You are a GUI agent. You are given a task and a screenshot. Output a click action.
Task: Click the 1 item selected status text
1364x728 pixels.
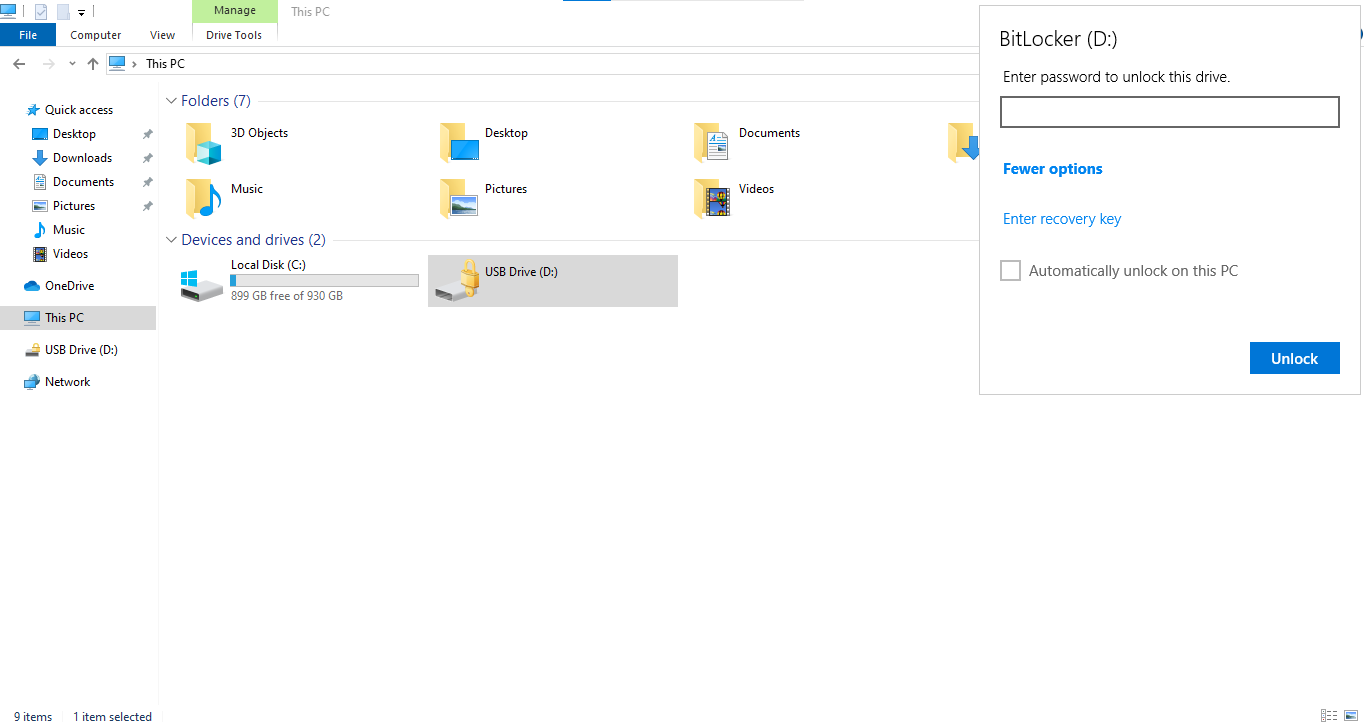tap(113, 717)
